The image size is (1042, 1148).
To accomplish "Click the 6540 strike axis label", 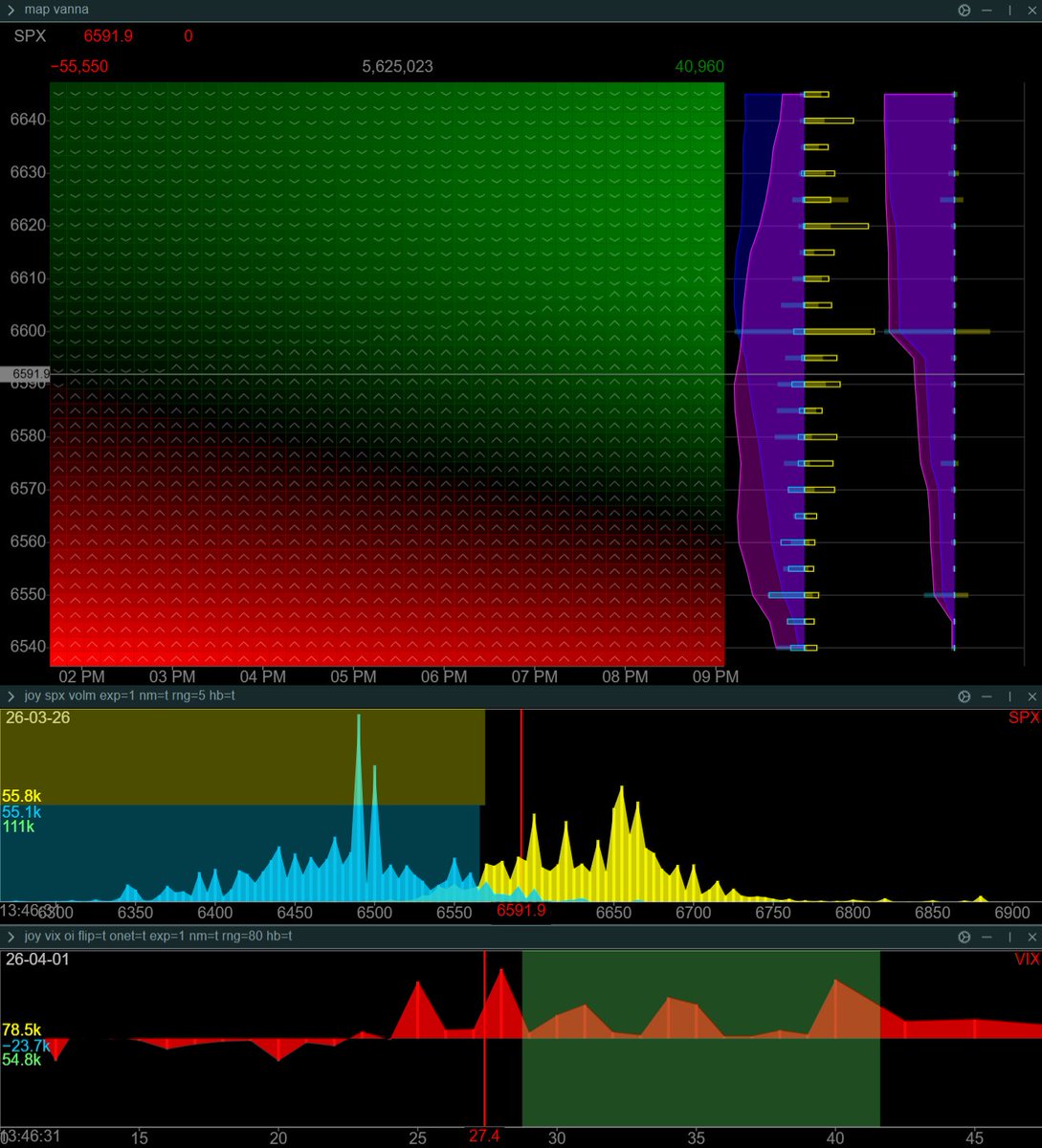I will [28, 647].
